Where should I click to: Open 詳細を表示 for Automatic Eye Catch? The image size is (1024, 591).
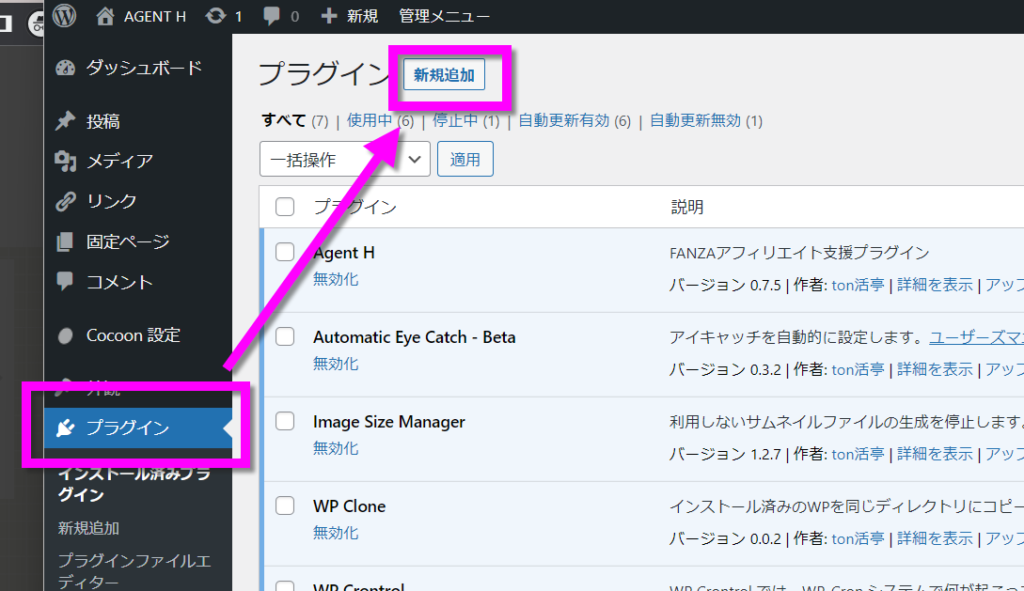pyautogui.click(x=935, y=369)
